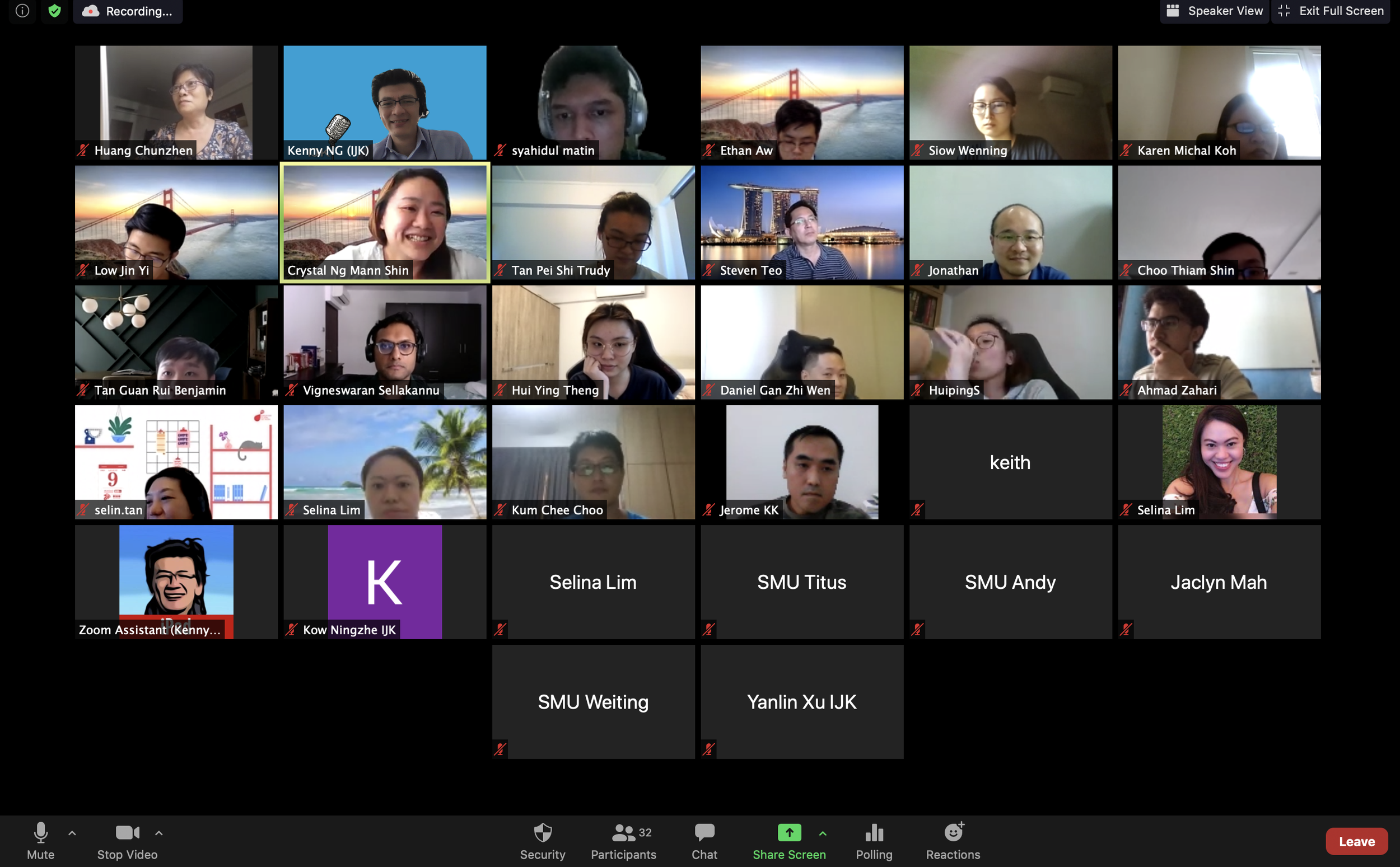Click the Recording indicator
This screenshot has height=867, width=1400.
coord(128,11)
